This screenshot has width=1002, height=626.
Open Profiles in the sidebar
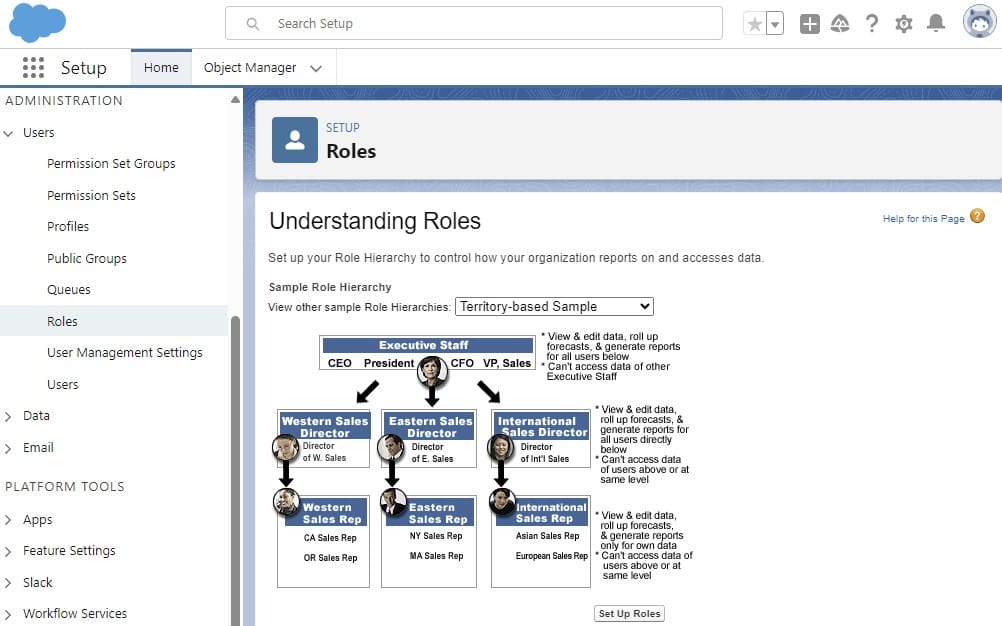(x=68, y=226)
